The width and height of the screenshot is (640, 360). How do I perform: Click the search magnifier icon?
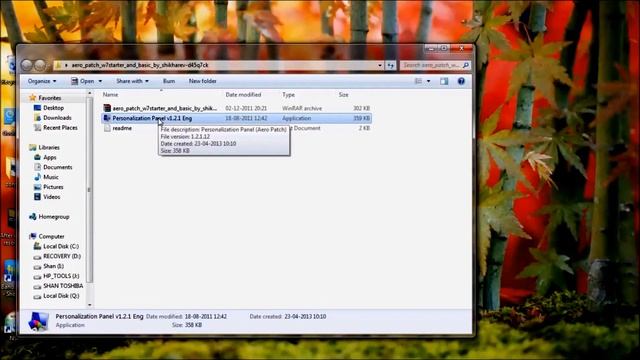pyautogui.click(x=466, y=65)
